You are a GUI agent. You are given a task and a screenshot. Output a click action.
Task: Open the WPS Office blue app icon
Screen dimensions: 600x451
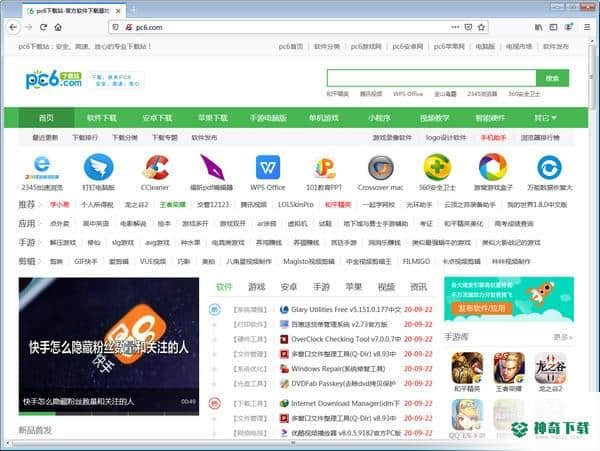[x=268, y=167]
